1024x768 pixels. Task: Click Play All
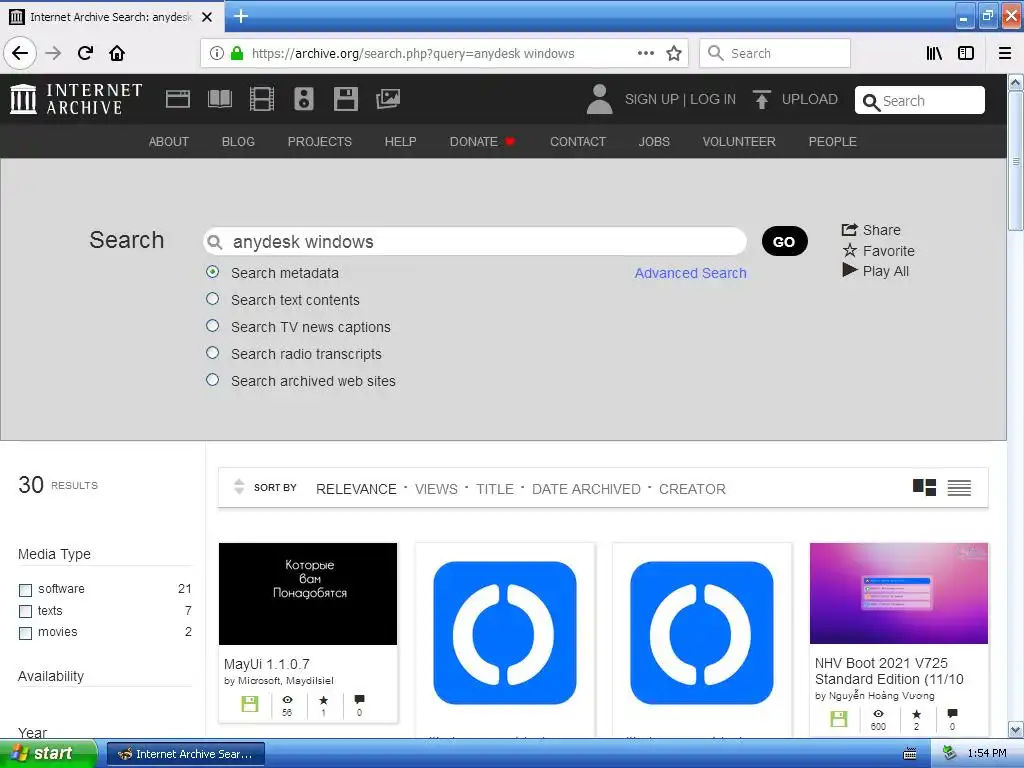pos(876,271)
